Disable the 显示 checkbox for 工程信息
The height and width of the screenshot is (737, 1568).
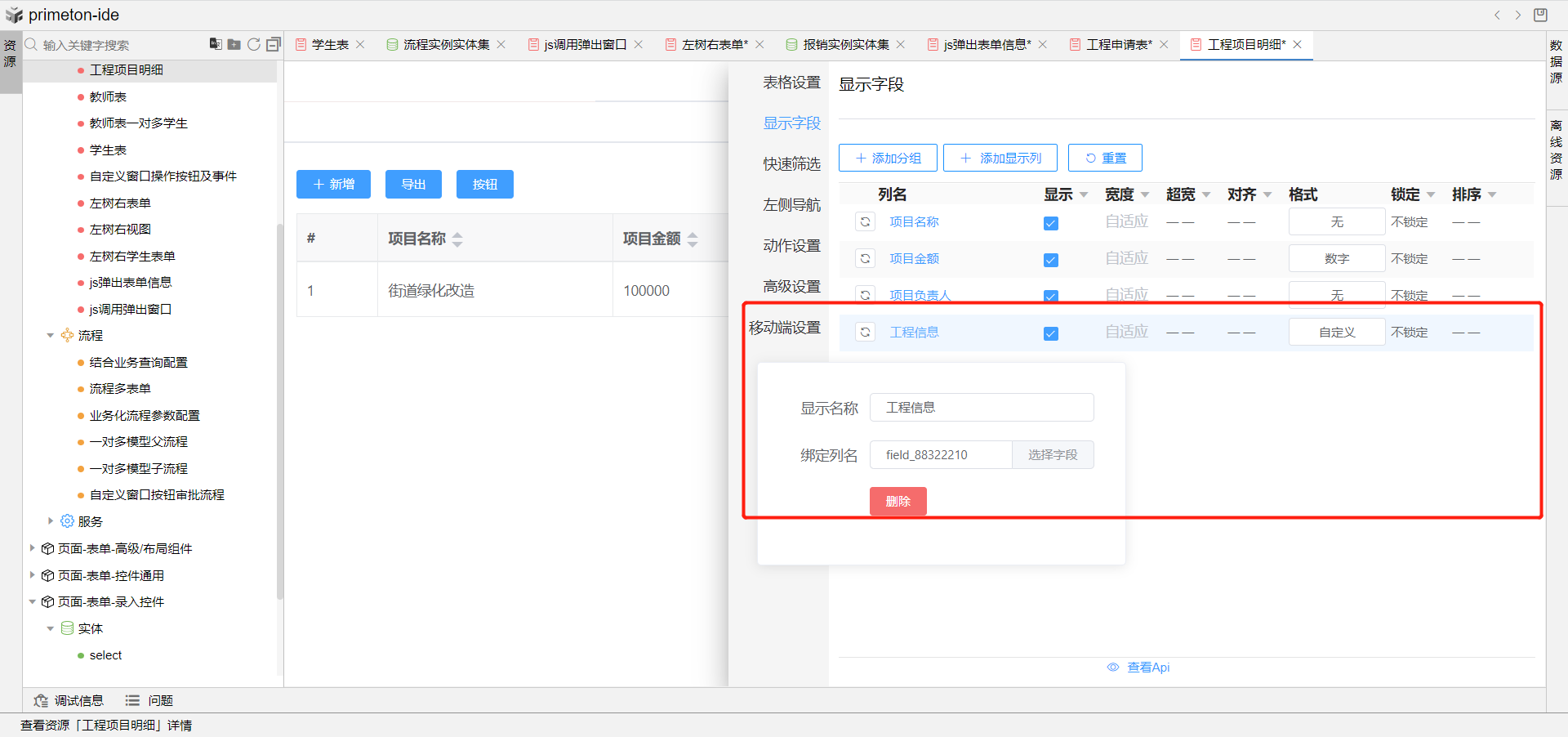pos(1051,333)
